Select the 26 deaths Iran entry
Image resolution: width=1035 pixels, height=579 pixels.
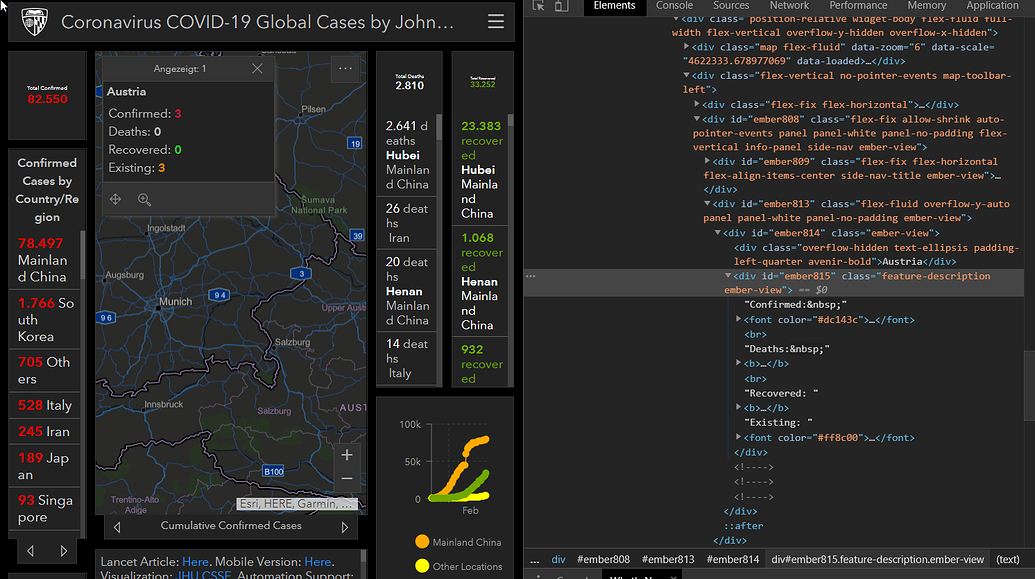click(407, 223)
